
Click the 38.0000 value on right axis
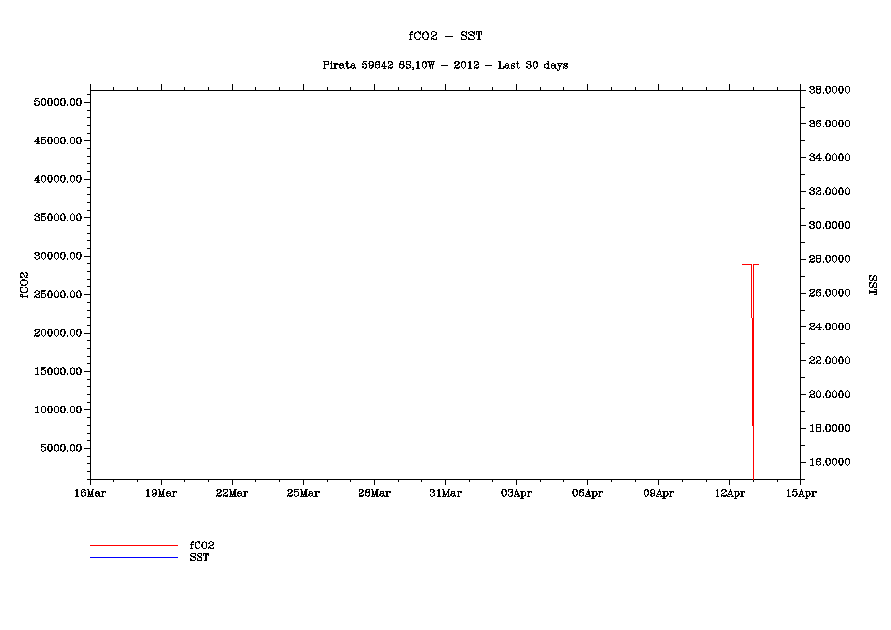pos(829,90)
